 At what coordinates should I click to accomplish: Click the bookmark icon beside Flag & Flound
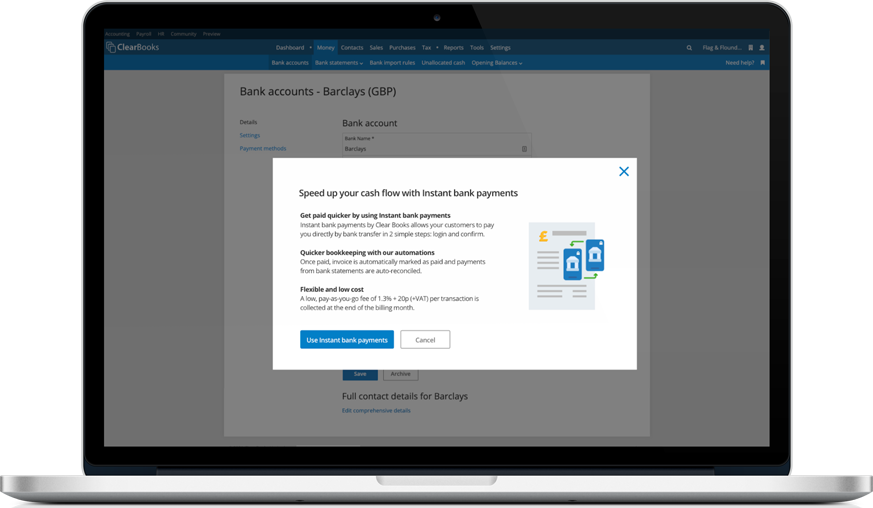(751, 48)
